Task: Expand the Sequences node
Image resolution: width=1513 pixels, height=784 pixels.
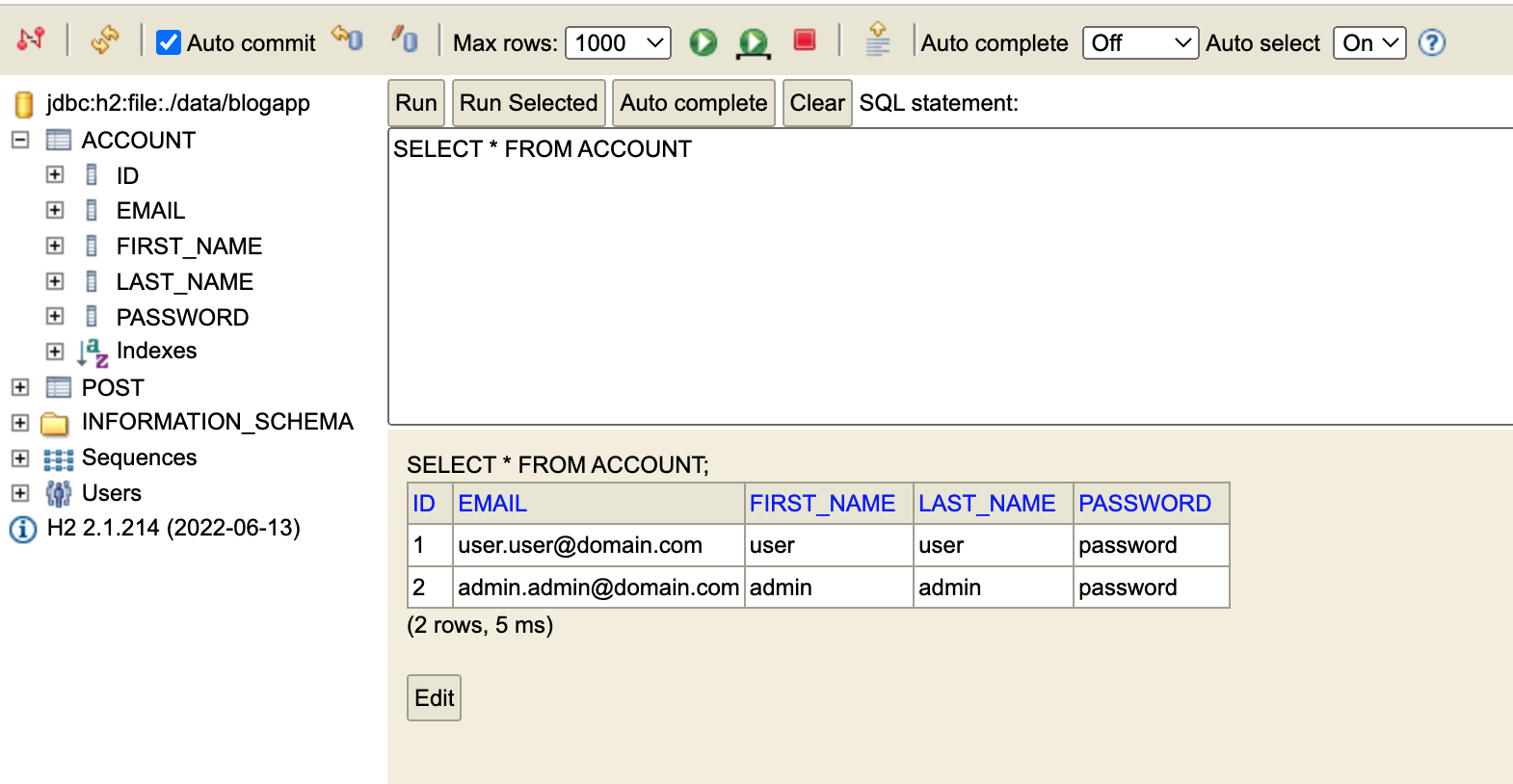Action: [19, 458]
